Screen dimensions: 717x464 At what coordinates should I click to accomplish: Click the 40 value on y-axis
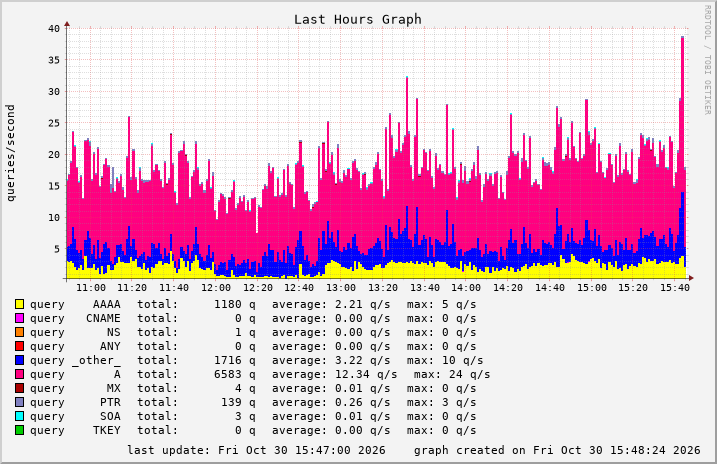(x=54, y=29)
